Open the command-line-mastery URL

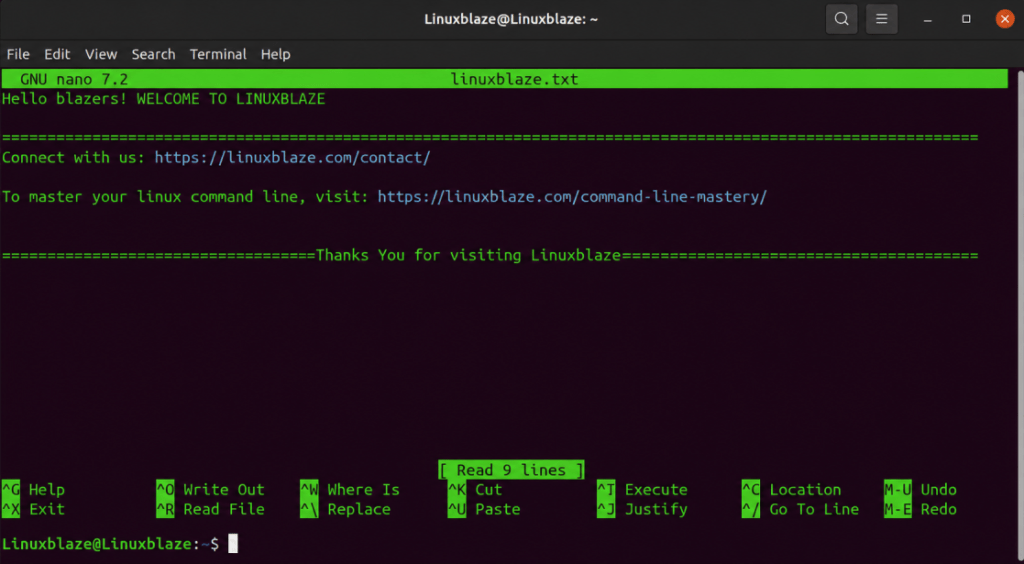point(572,196)
